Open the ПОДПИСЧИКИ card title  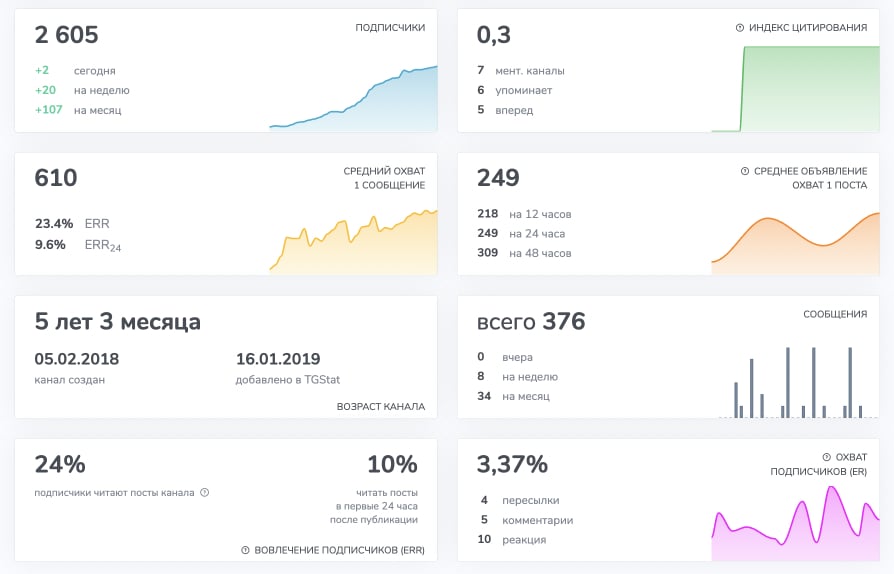(x=390, y=27)
